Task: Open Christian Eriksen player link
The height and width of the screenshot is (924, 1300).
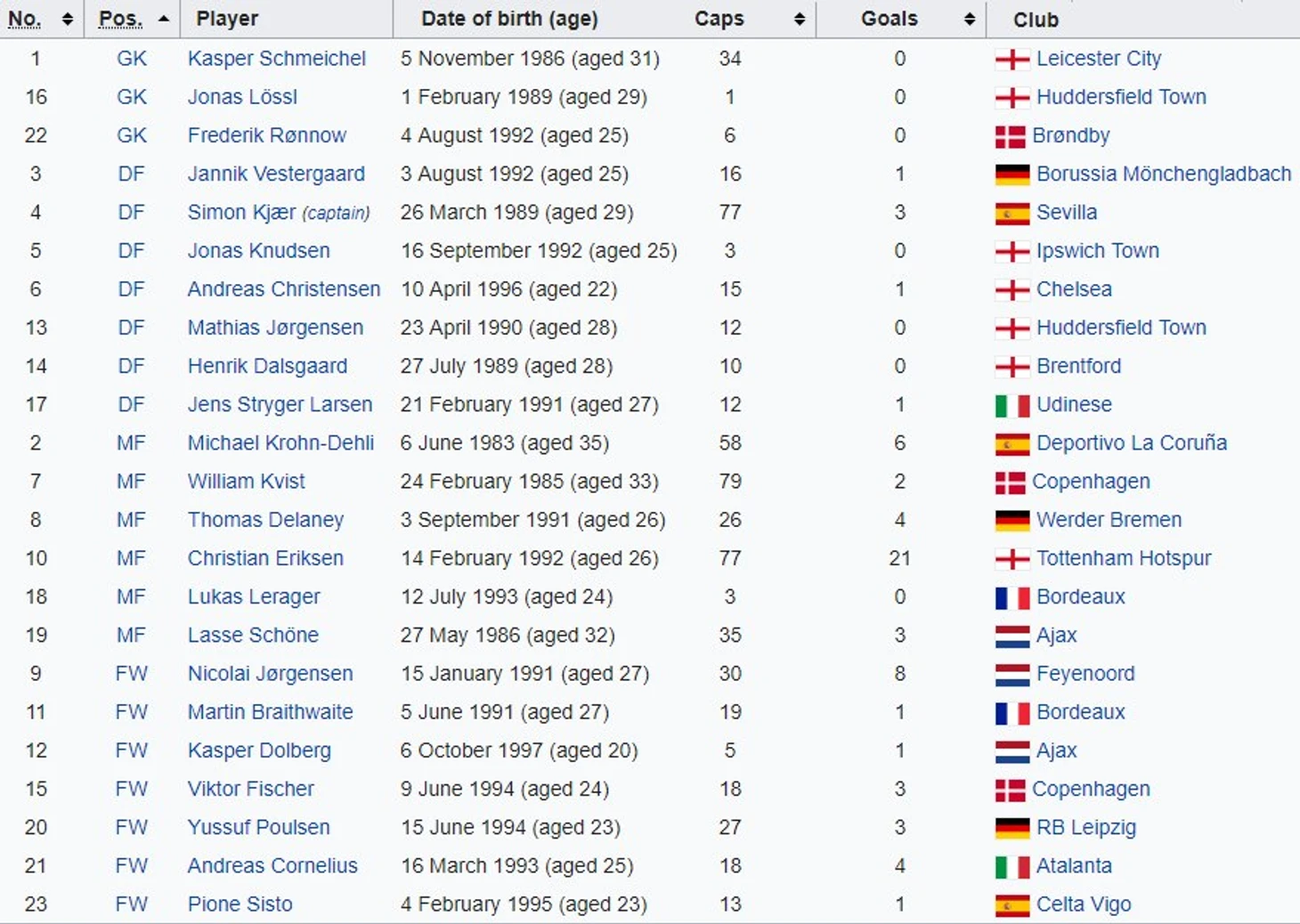Action: [265, 558]
